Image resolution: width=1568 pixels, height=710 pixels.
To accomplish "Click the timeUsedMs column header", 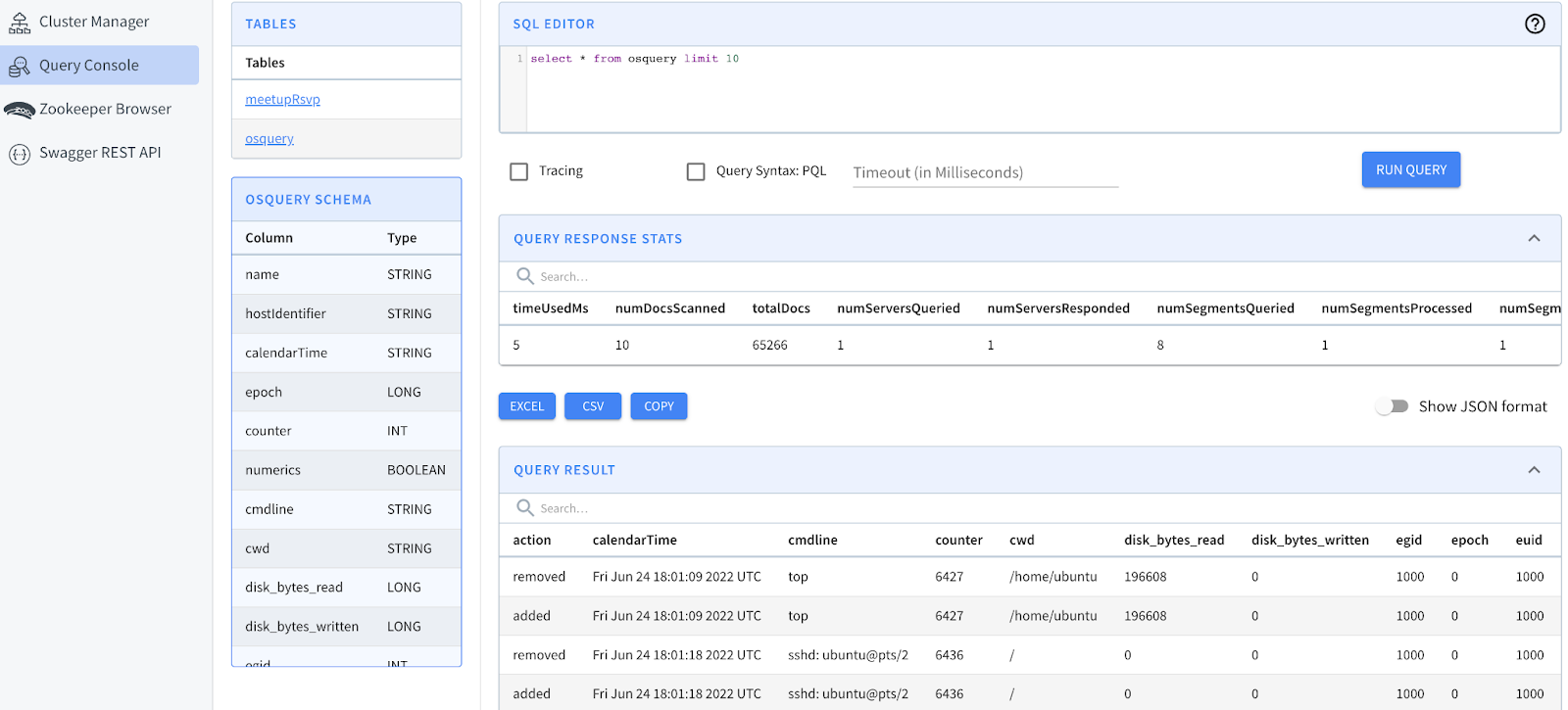I will coord(551,308).
